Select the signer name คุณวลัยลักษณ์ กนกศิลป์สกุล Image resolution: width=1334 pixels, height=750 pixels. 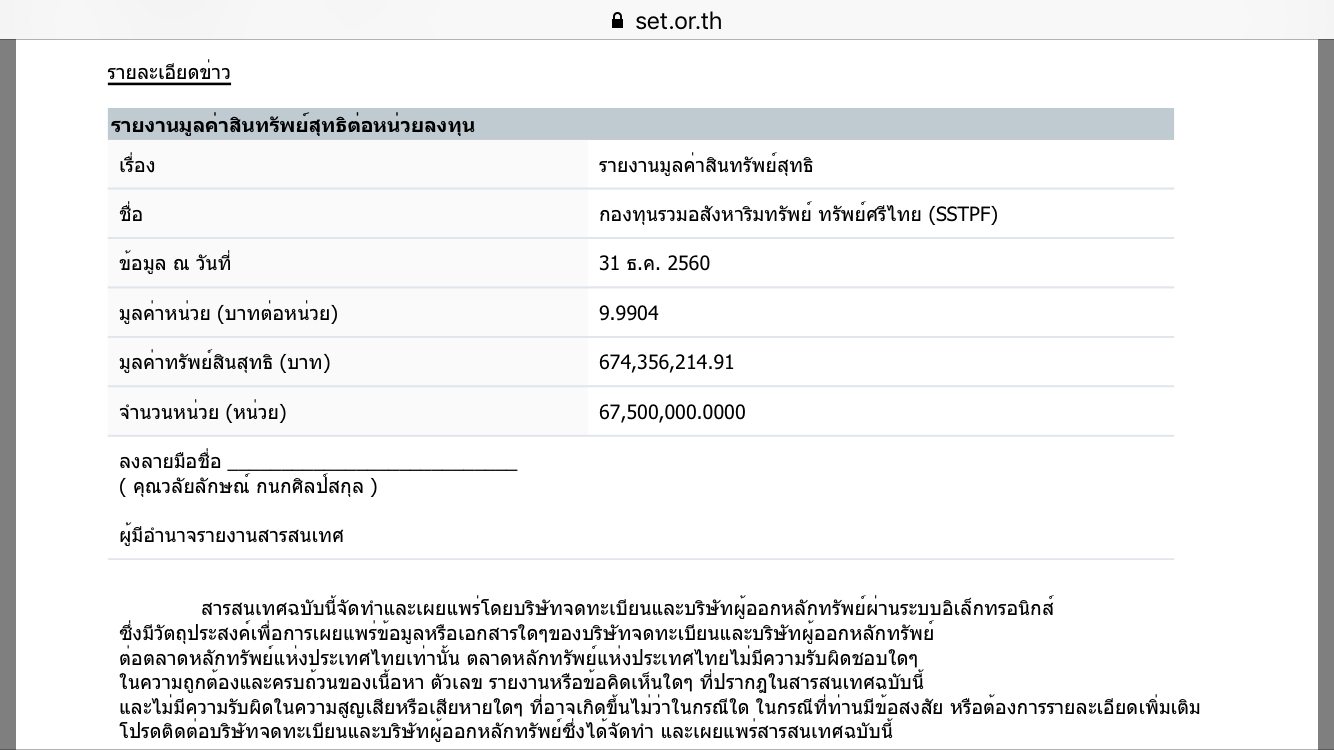248,487
